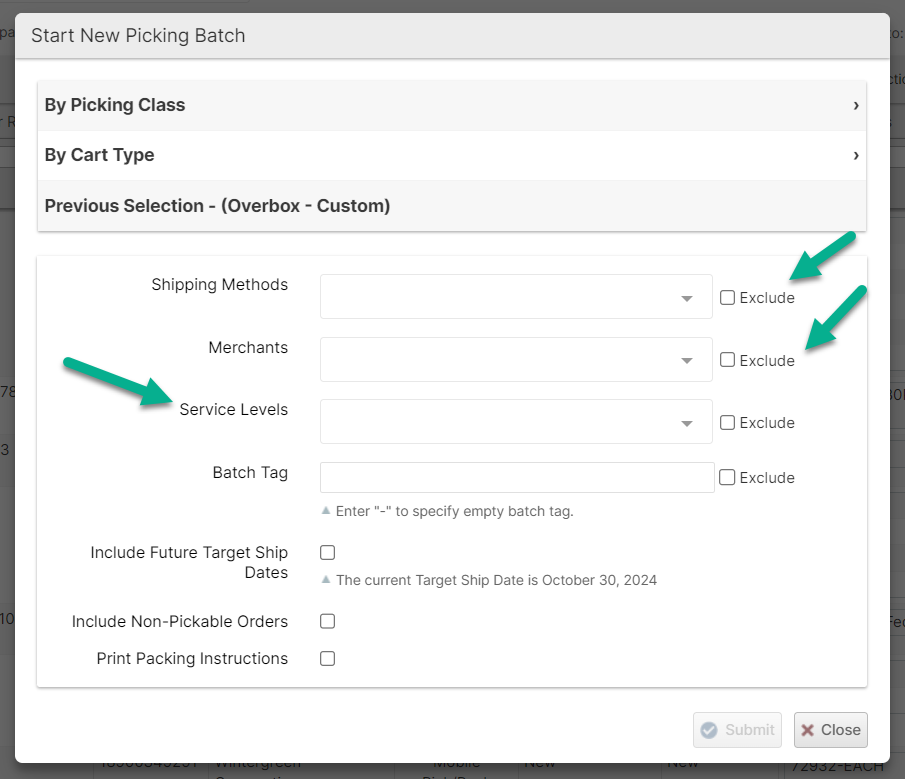Viewport: 905px width, 779px height.
Task: Check Exclude for Service Levels
Action: [728, 422]
